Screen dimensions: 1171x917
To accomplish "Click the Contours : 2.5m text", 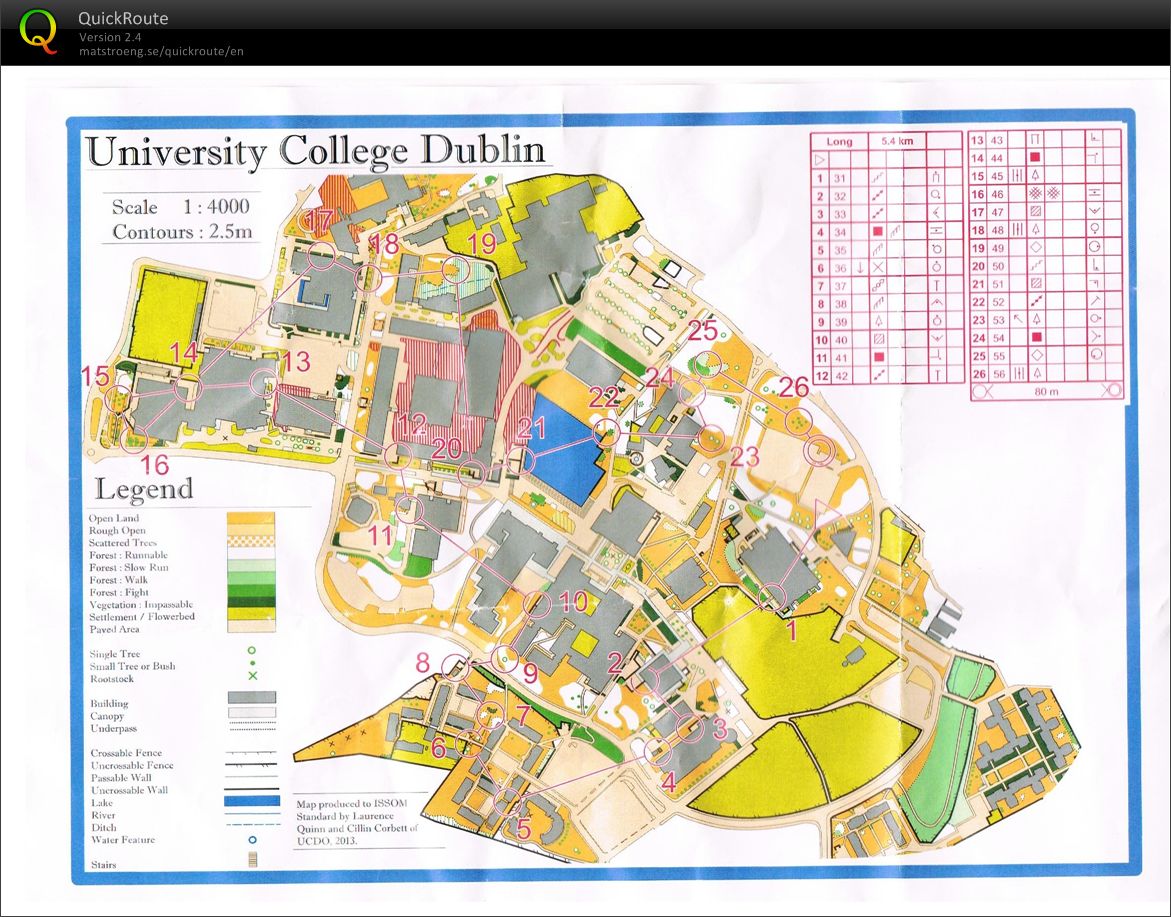I will coord(182,231).
